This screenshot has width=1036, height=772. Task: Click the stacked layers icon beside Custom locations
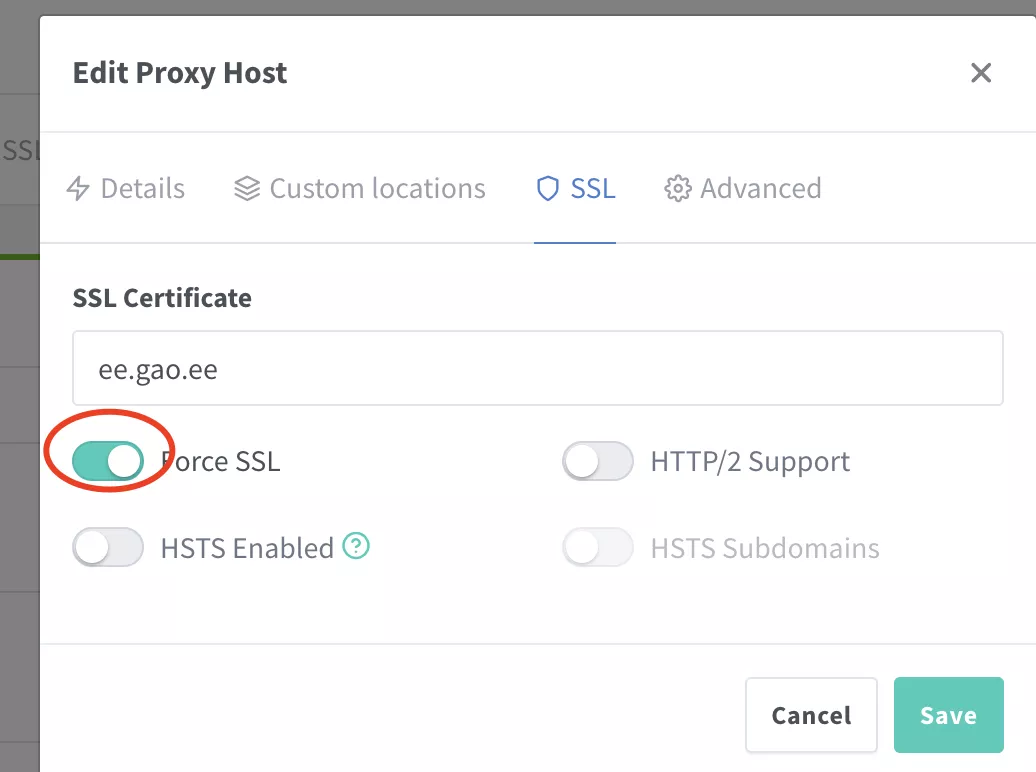247,189
